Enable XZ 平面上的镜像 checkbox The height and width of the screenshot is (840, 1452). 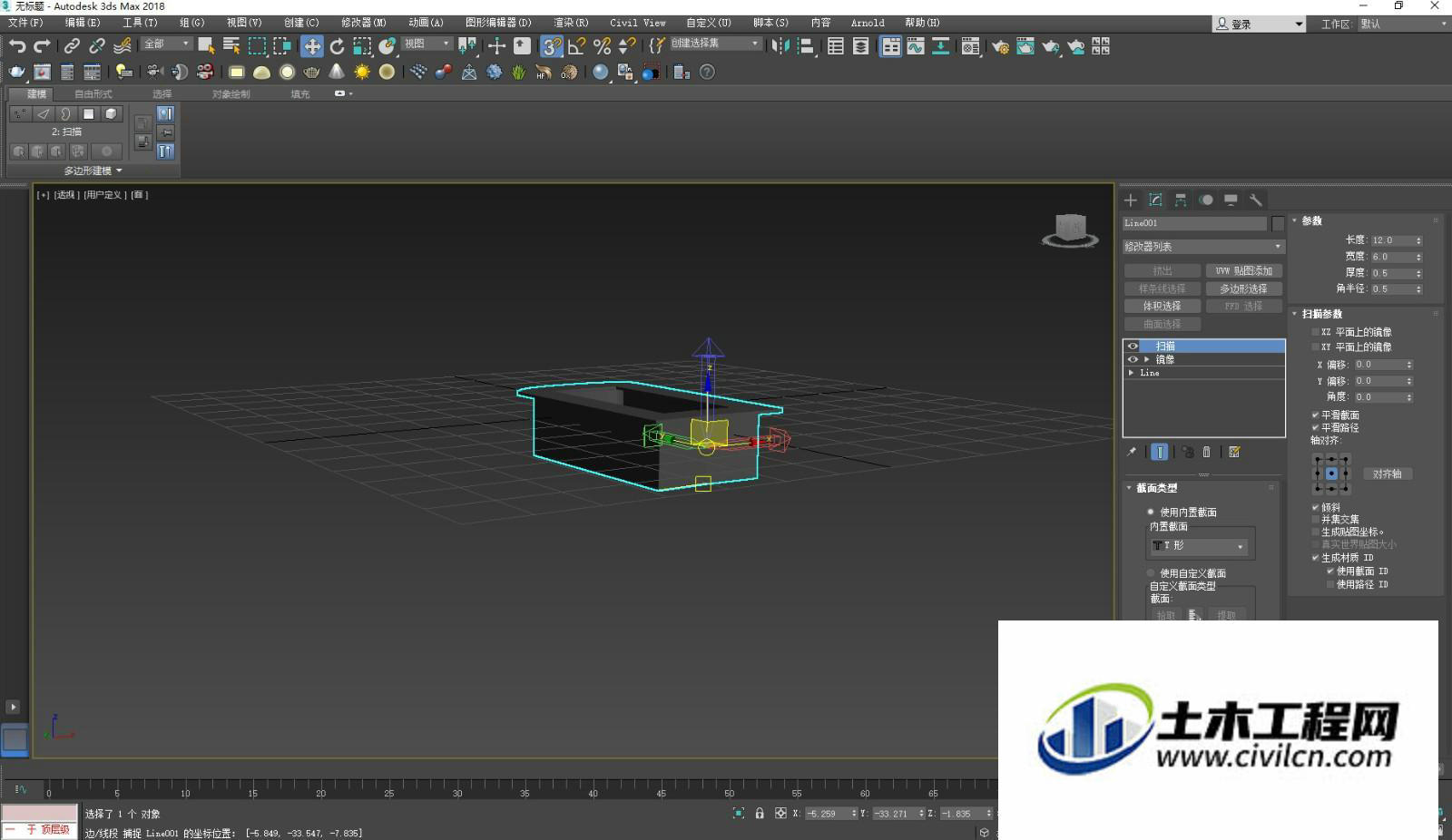[1315, 332]
